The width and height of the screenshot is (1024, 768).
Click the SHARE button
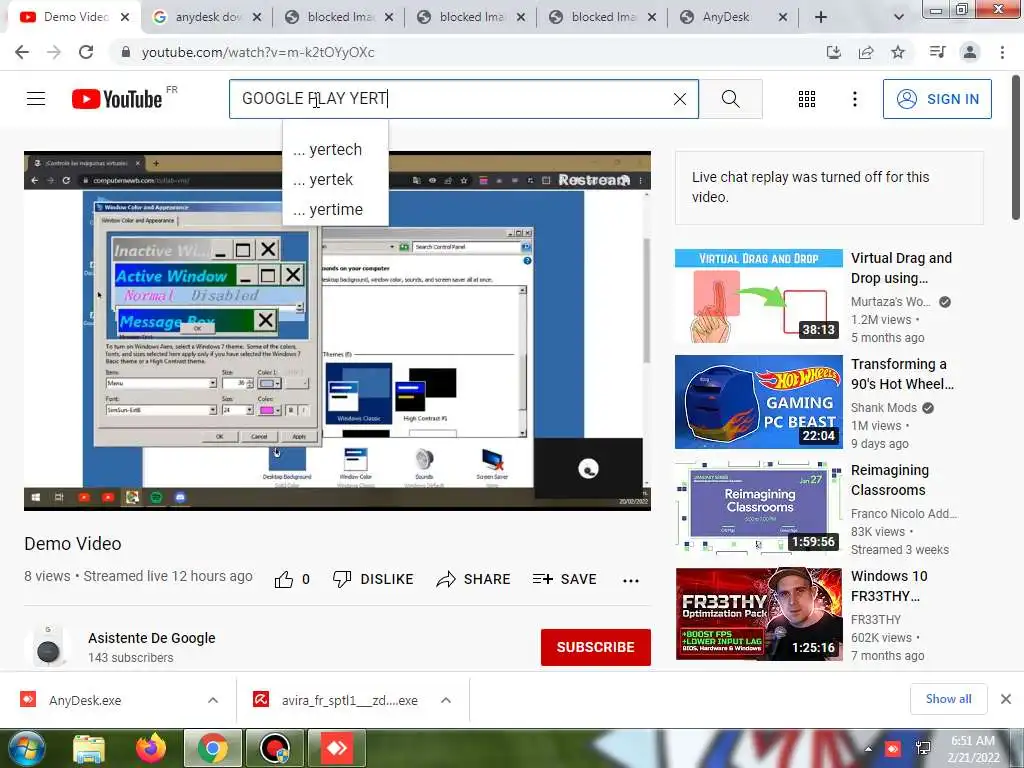(x=473, y=579)
